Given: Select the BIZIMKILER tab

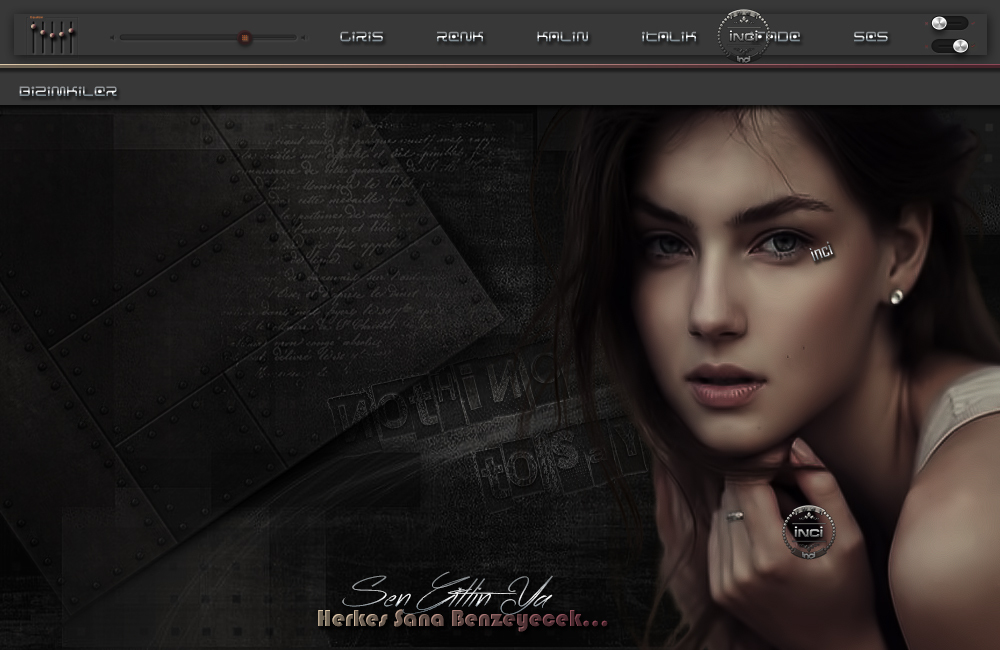Looking at the screenshot, I should [x=68, y=91].
